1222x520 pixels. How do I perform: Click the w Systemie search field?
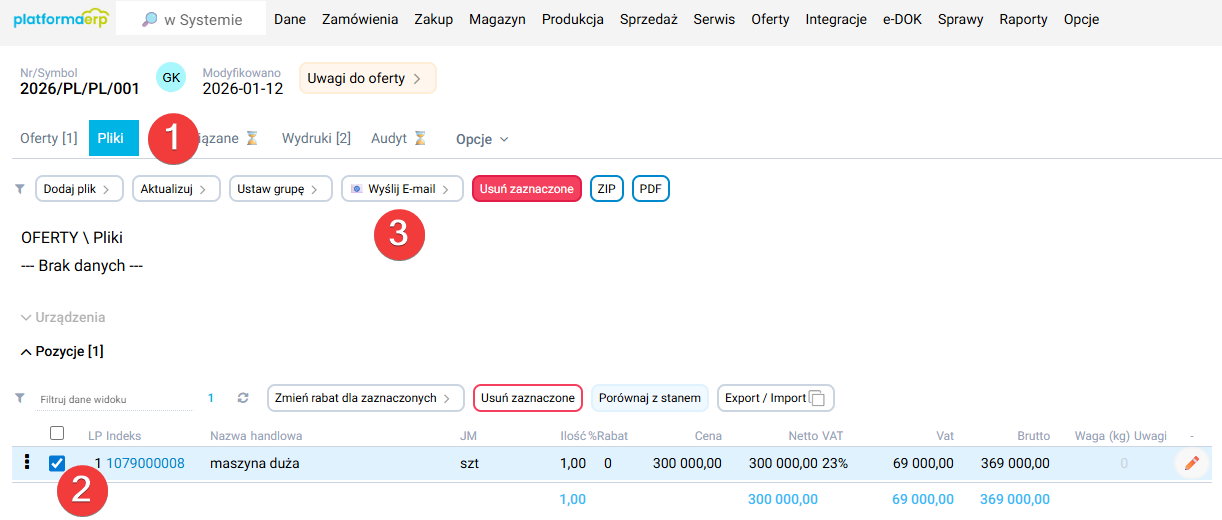pyautogui.click(x=191, y=19)
